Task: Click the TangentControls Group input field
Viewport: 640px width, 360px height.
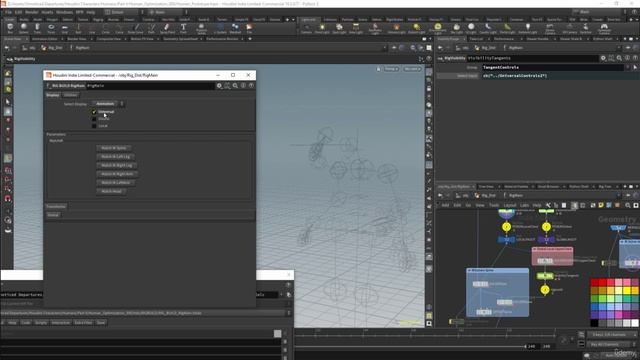Action: [553, 67]
